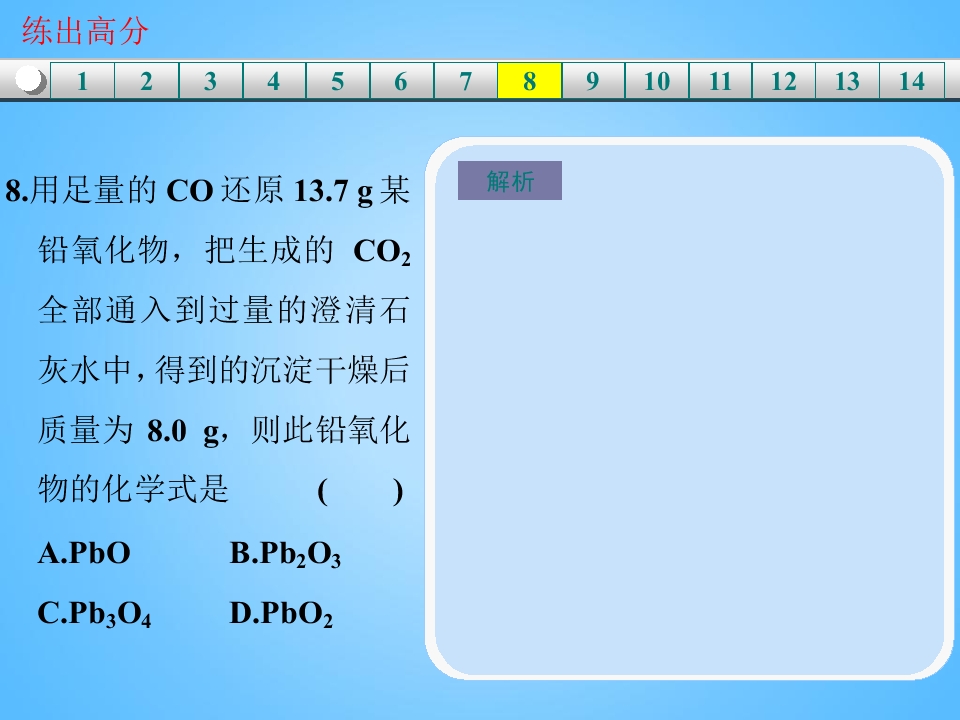Click the answer blank parentheses
Image resolution: width=960 pixels, height=720 pixels.
click(x=360, y=491)
